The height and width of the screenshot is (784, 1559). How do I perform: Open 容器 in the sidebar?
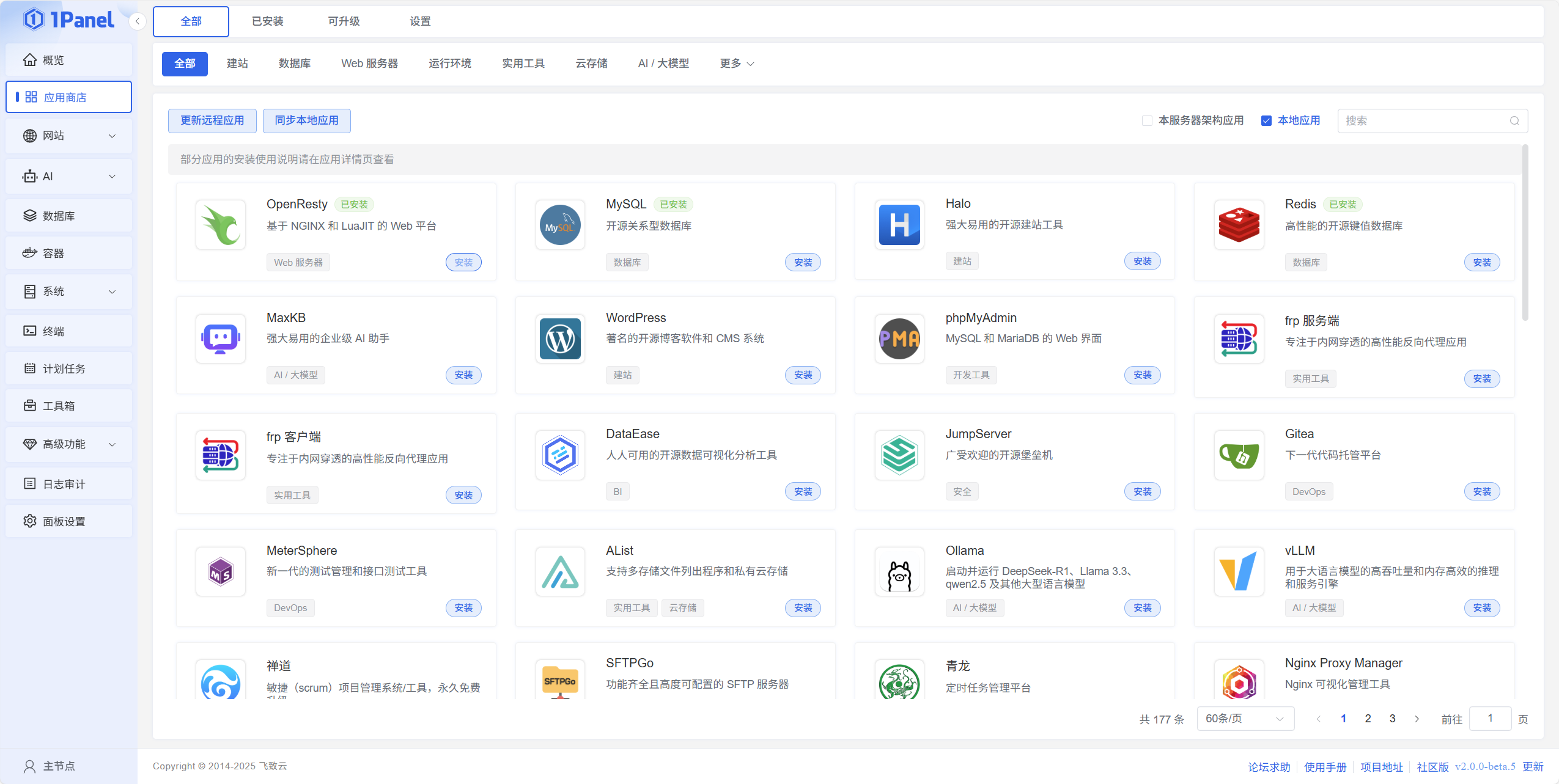(68, 254)
